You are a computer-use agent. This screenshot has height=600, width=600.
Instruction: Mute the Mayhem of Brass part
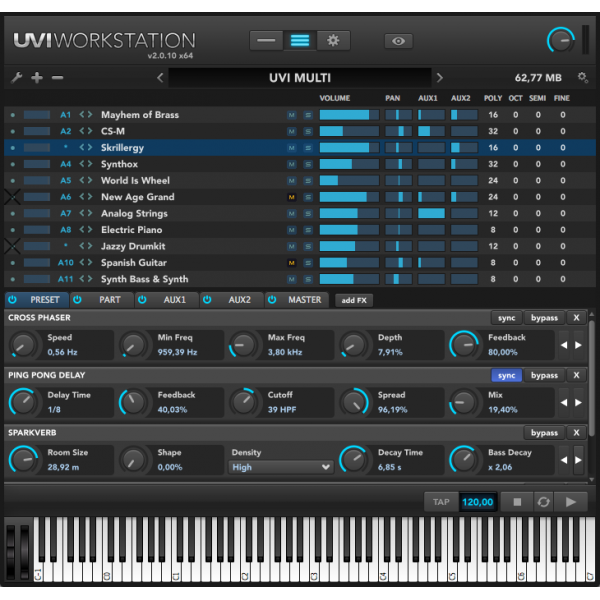pyautogui.click(x=292, y=115)
